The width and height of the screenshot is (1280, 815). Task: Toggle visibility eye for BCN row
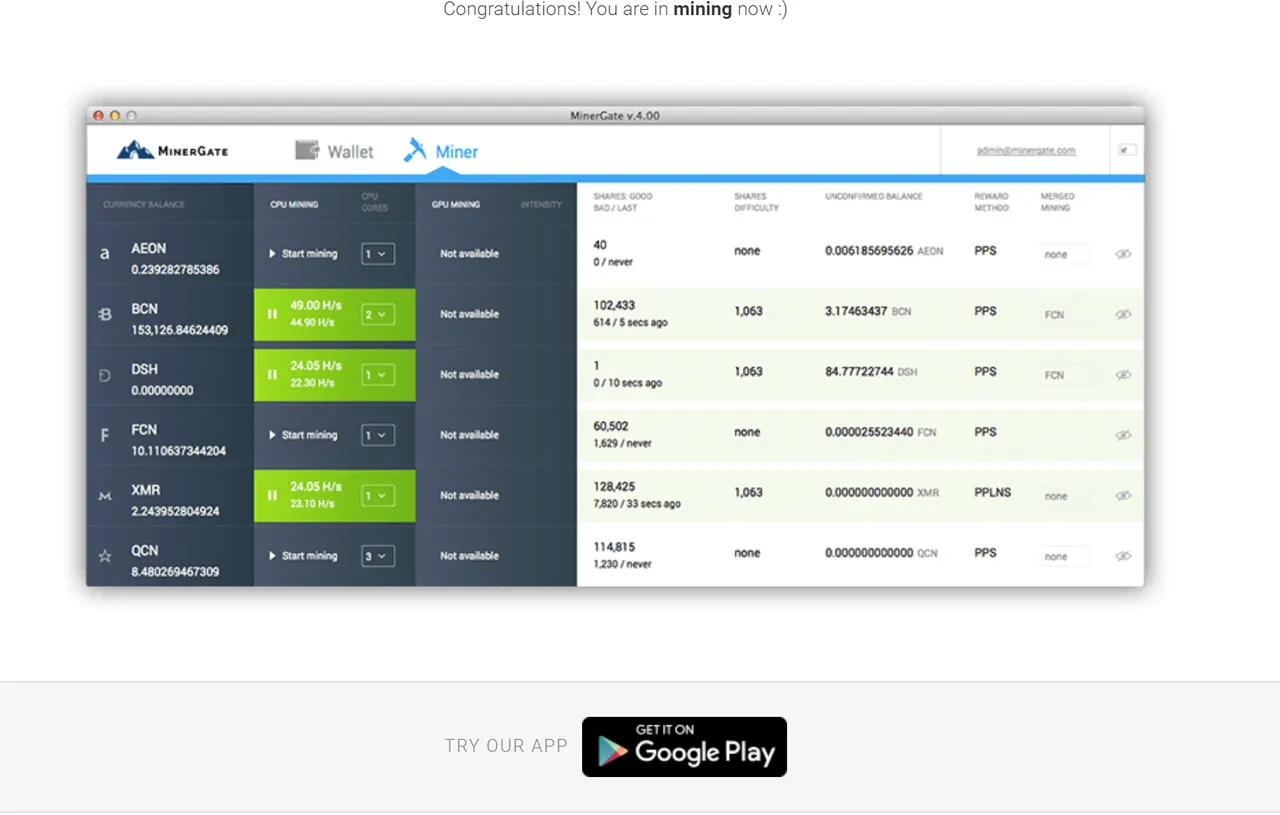tap(1123, 314)
